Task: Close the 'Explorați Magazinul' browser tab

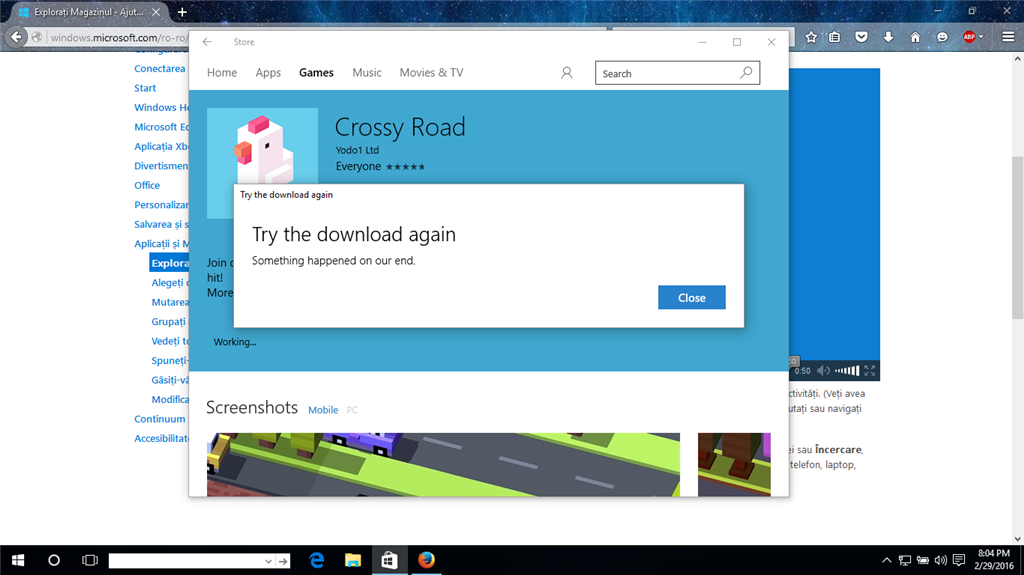Action: pyautogui.click(x=156, y=12)
